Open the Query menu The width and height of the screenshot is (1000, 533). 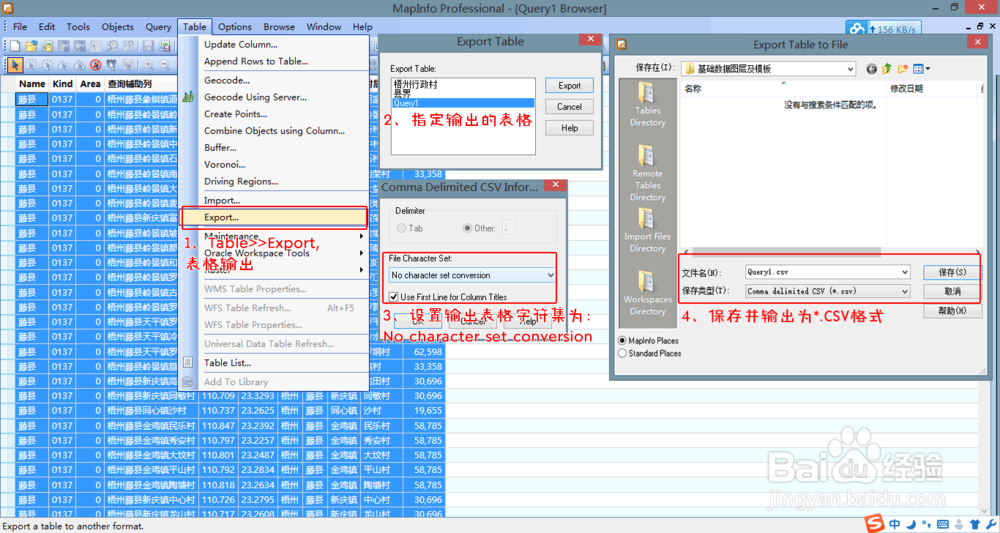coord(158,27)
